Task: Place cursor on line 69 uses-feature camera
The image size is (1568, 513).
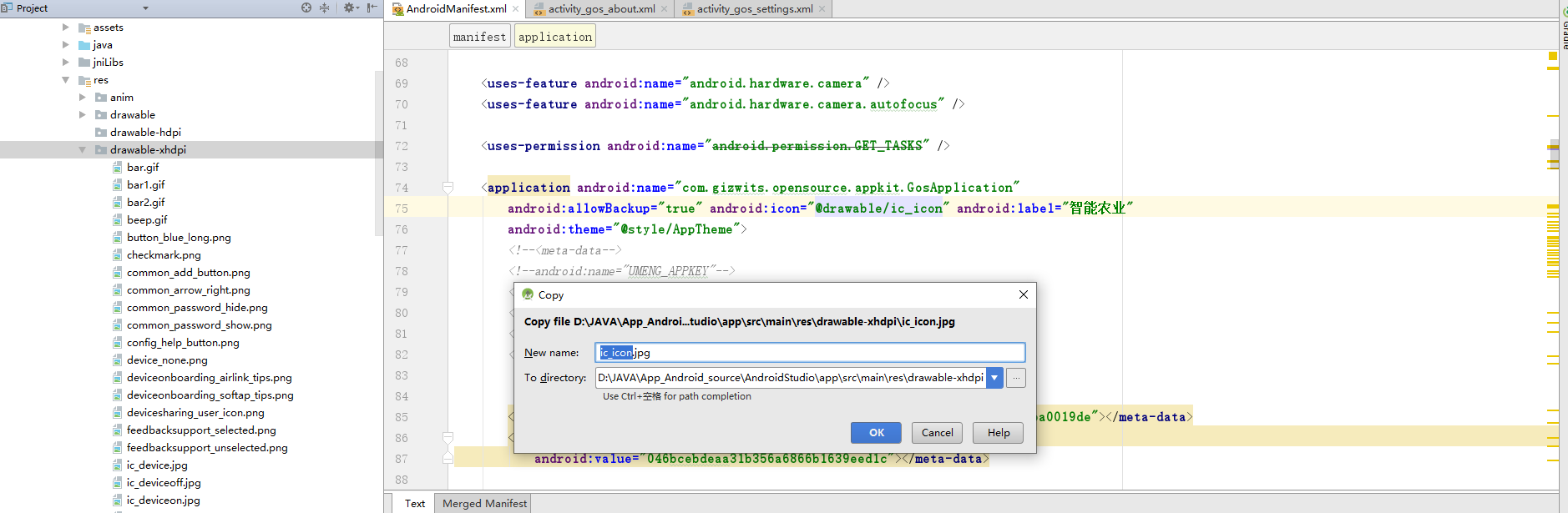Action: (x=685, y=83)
